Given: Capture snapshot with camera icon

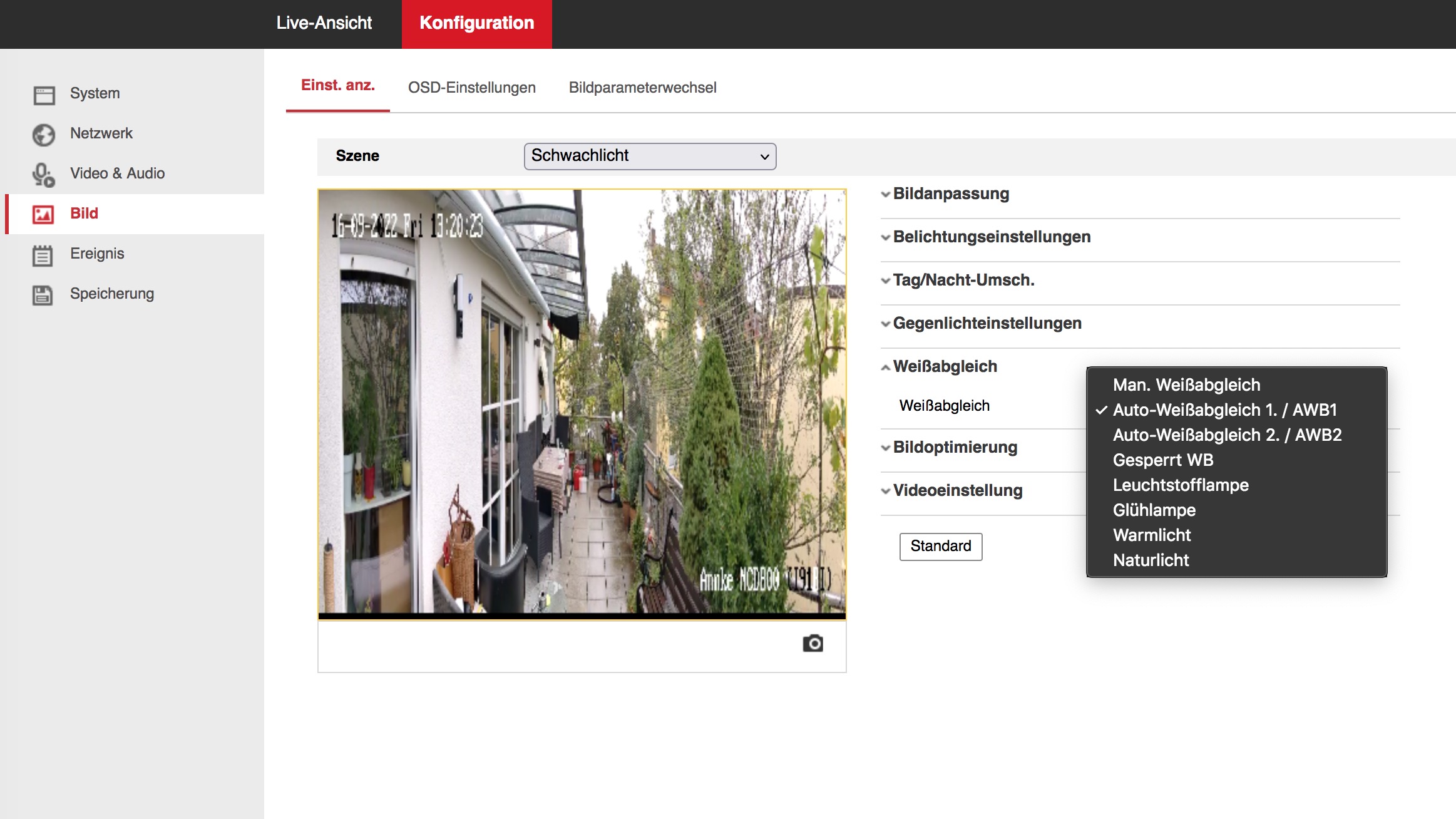Looking at the screenshot, I should 813,643.
